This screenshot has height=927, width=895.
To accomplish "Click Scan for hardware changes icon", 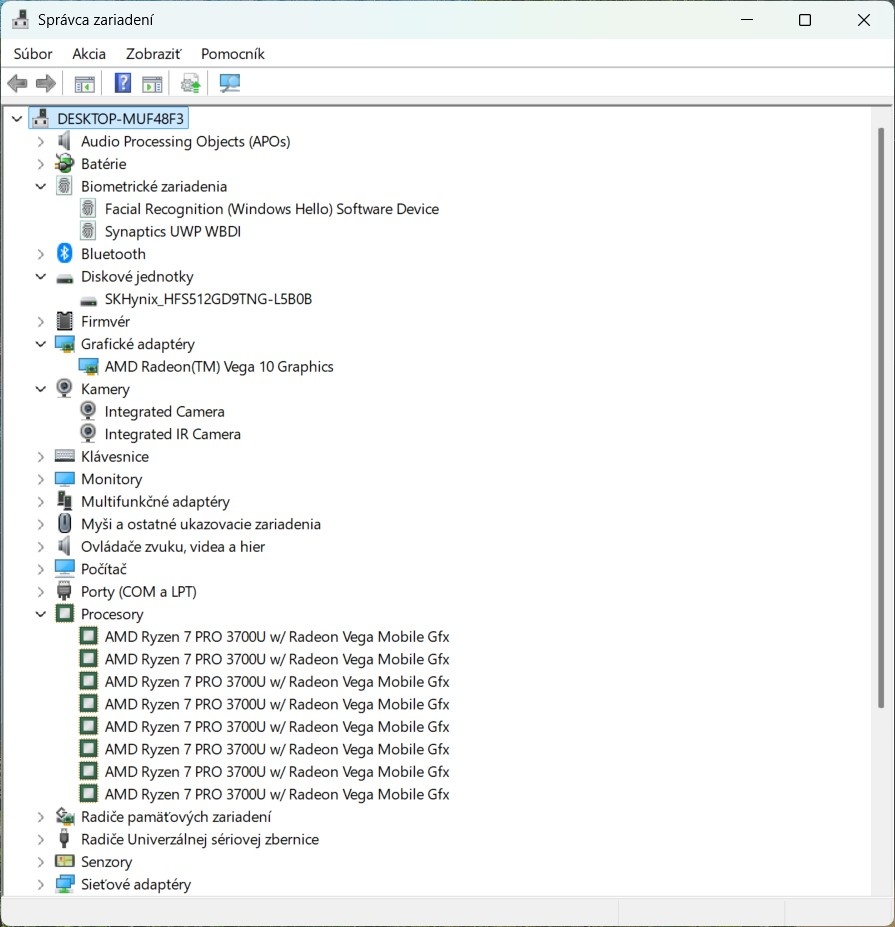I will [x=230, y=83].
